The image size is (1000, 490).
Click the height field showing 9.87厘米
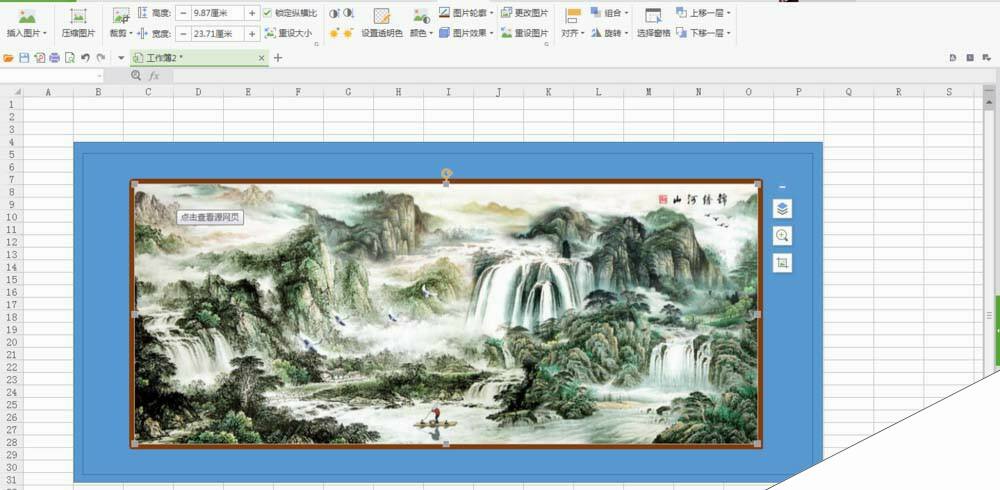pos(217,13)
